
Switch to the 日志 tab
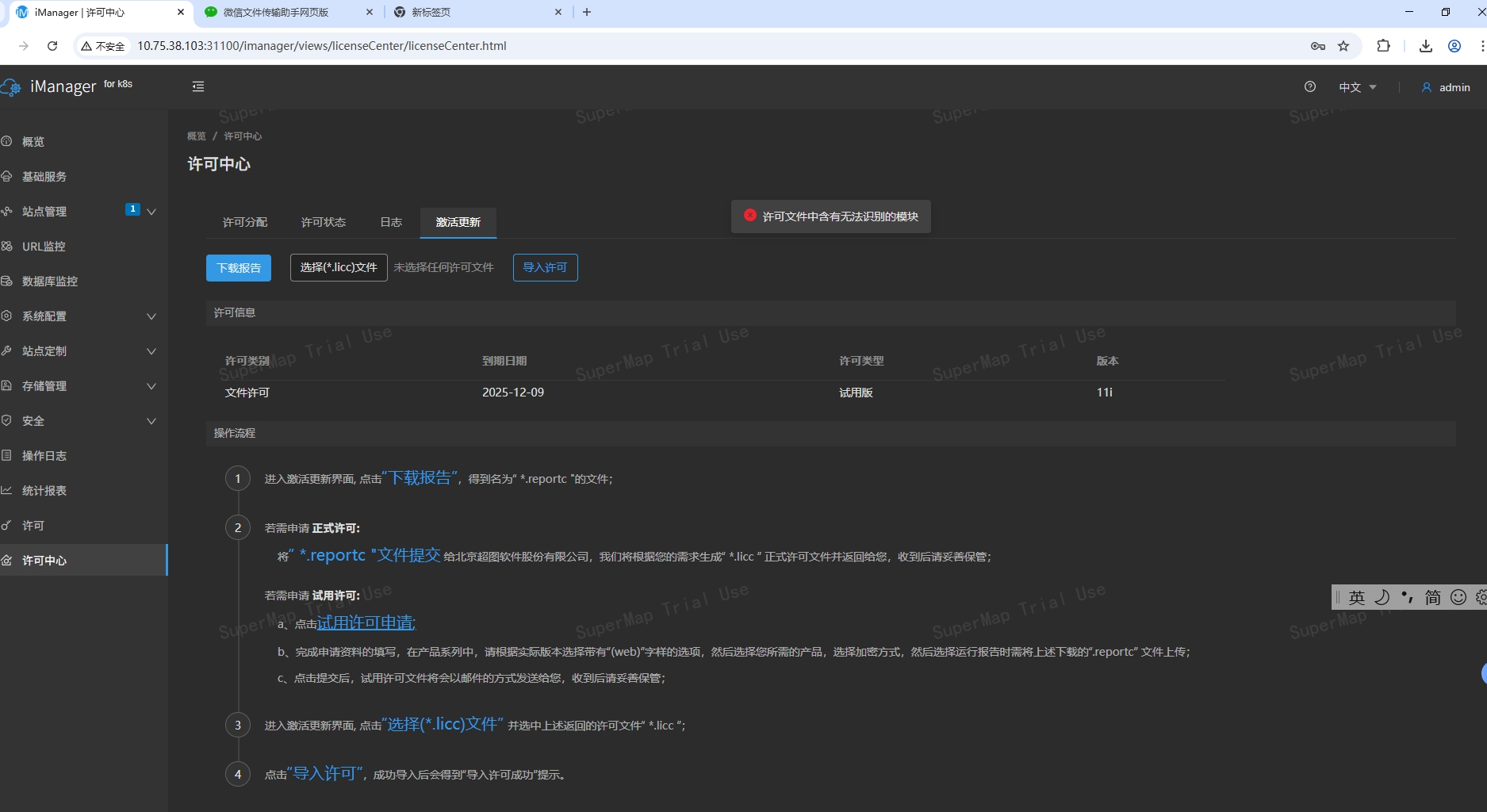pos(391,222)
